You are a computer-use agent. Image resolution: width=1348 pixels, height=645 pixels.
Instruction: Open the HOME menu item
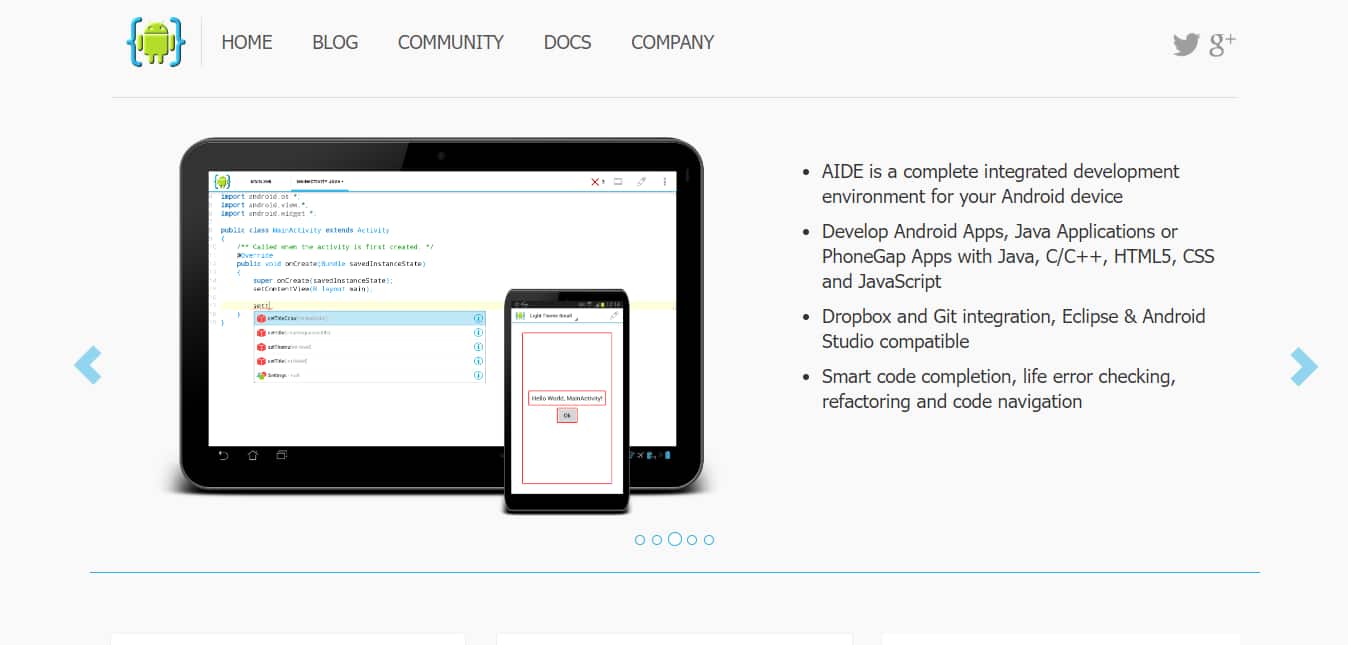[247, 43]
